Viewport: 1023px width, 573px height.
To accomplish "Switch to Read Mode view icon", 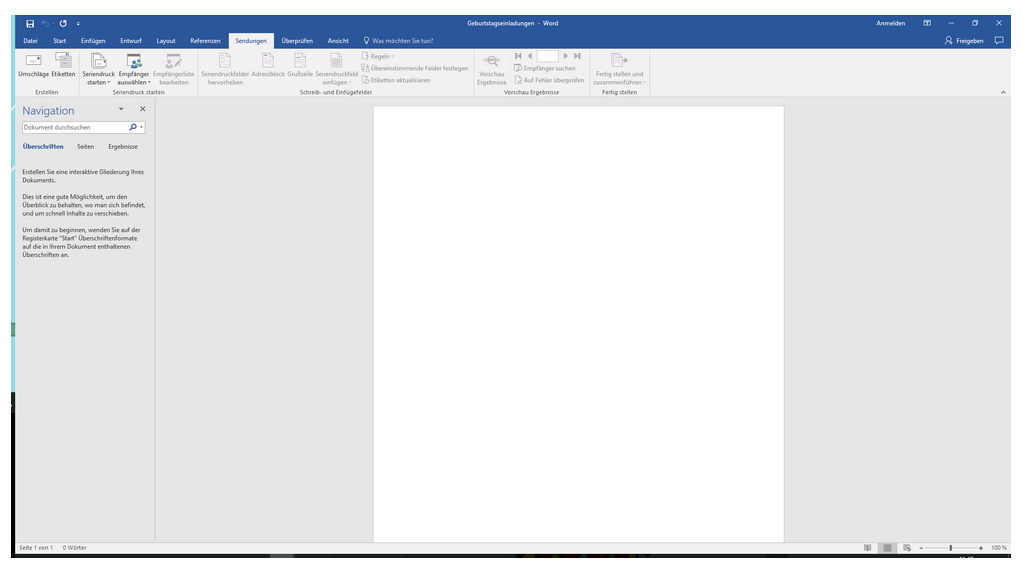I will pyautogui.click(x=867, y=548).
